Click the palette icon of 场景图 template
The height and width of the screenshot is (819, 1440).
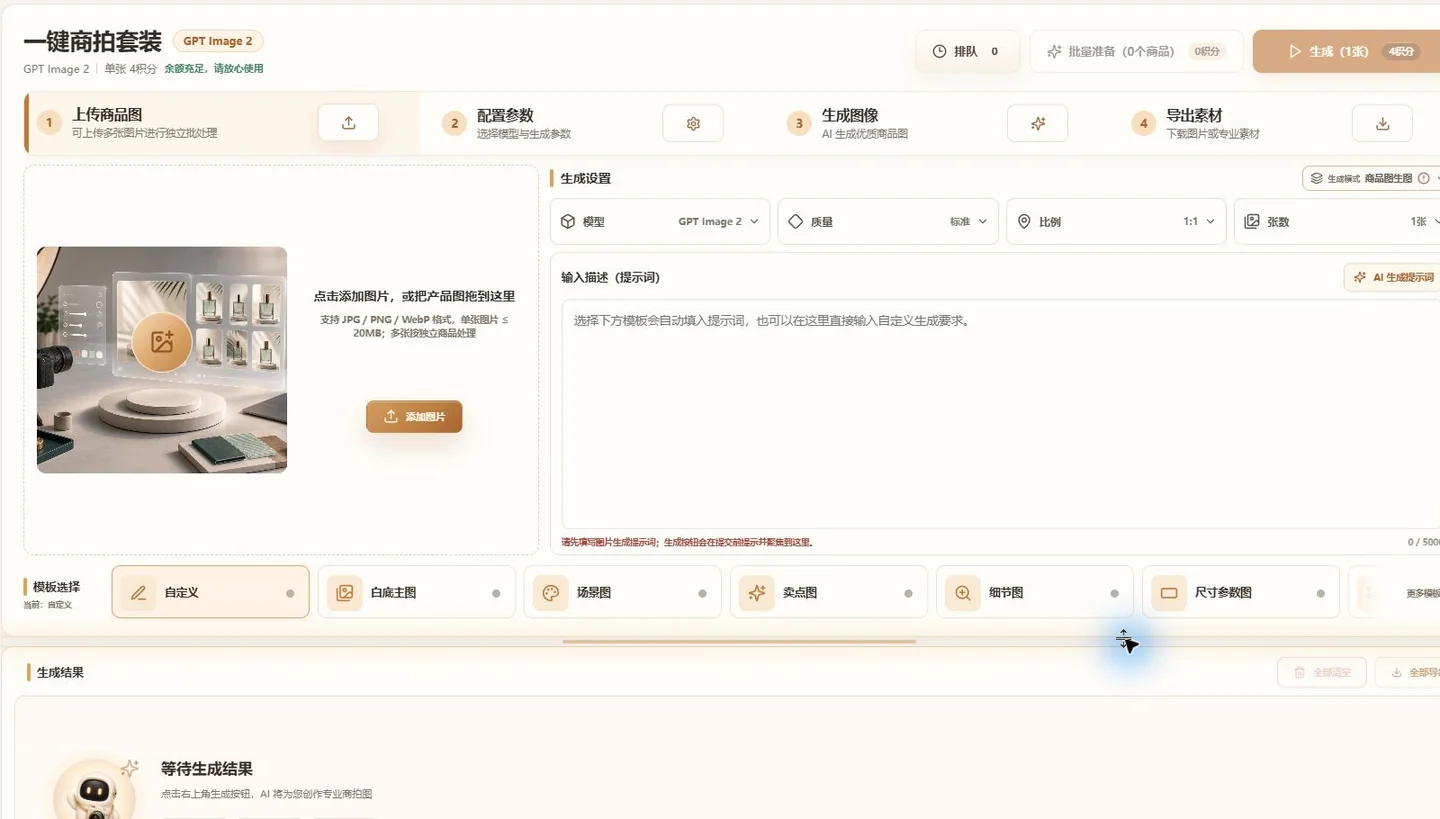(551, 592)
